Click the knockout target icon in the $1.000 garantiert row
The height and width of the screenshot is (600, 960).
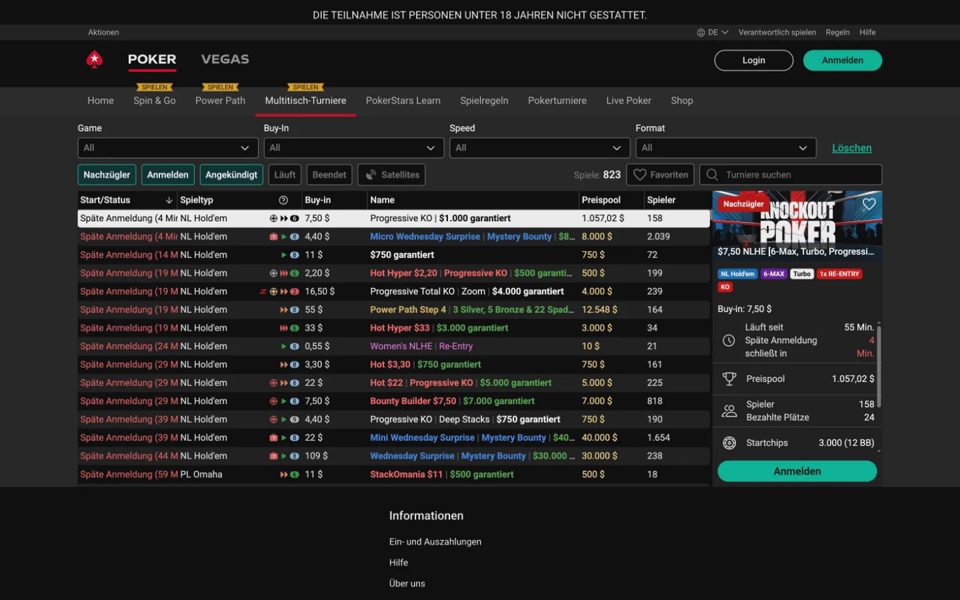tap(274, 218)
